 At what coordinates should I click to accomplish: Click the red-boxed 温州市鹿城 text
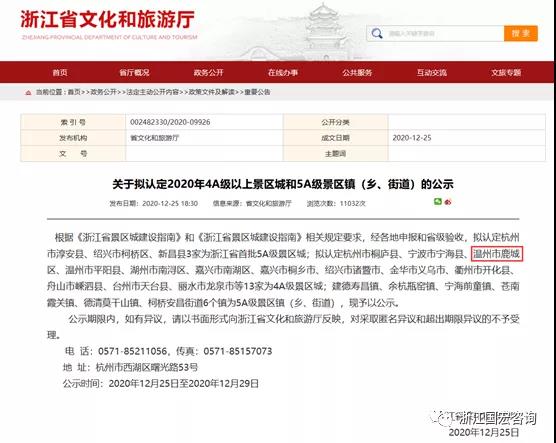click(497, 254)
